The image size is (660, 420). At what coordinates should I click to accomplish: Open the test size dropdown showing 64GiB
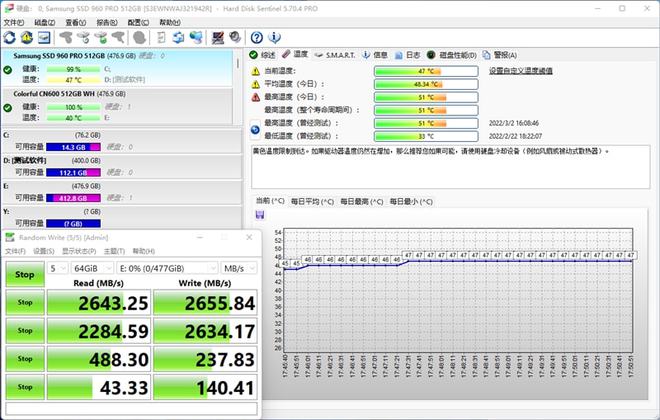92,268
